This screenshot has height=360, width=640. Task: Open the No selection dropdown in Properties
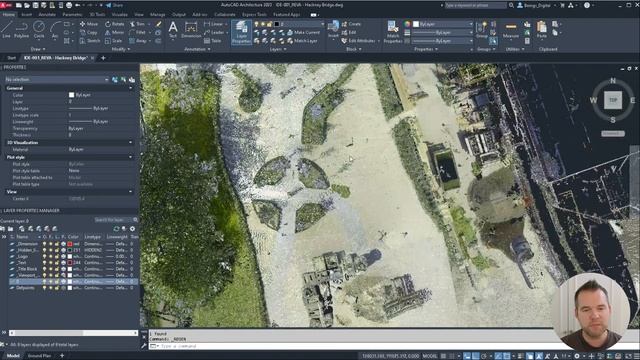pos(57,80)
